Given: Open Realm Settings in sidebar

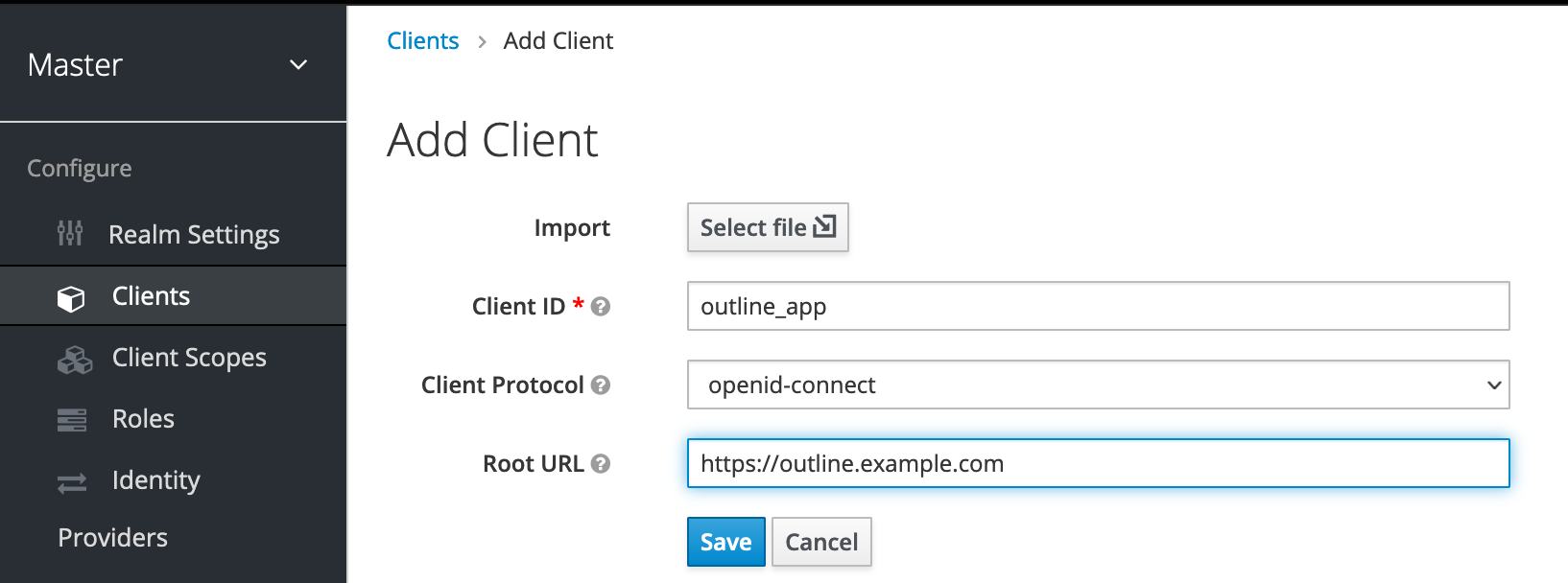Looking at the screenshot, I should point(173,234).
